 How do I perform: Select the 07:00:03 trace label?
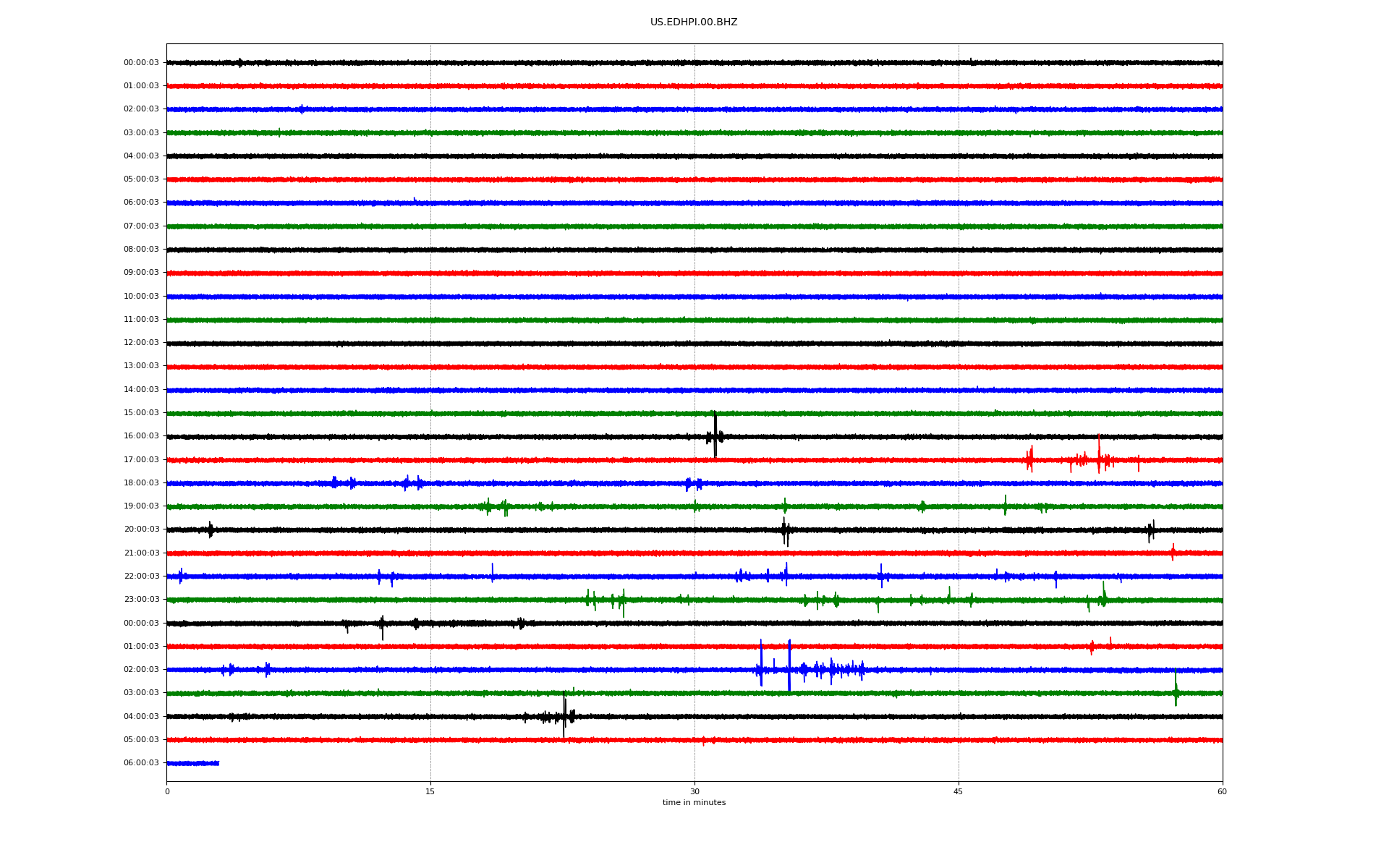click(x=141, y=226)
